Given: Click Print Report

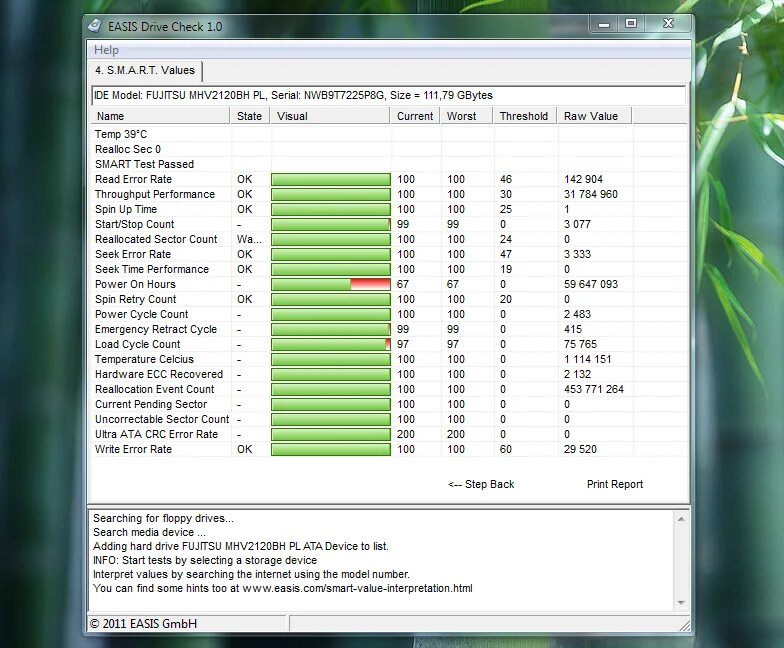Looking at the screenshot, I should point(614,484).
